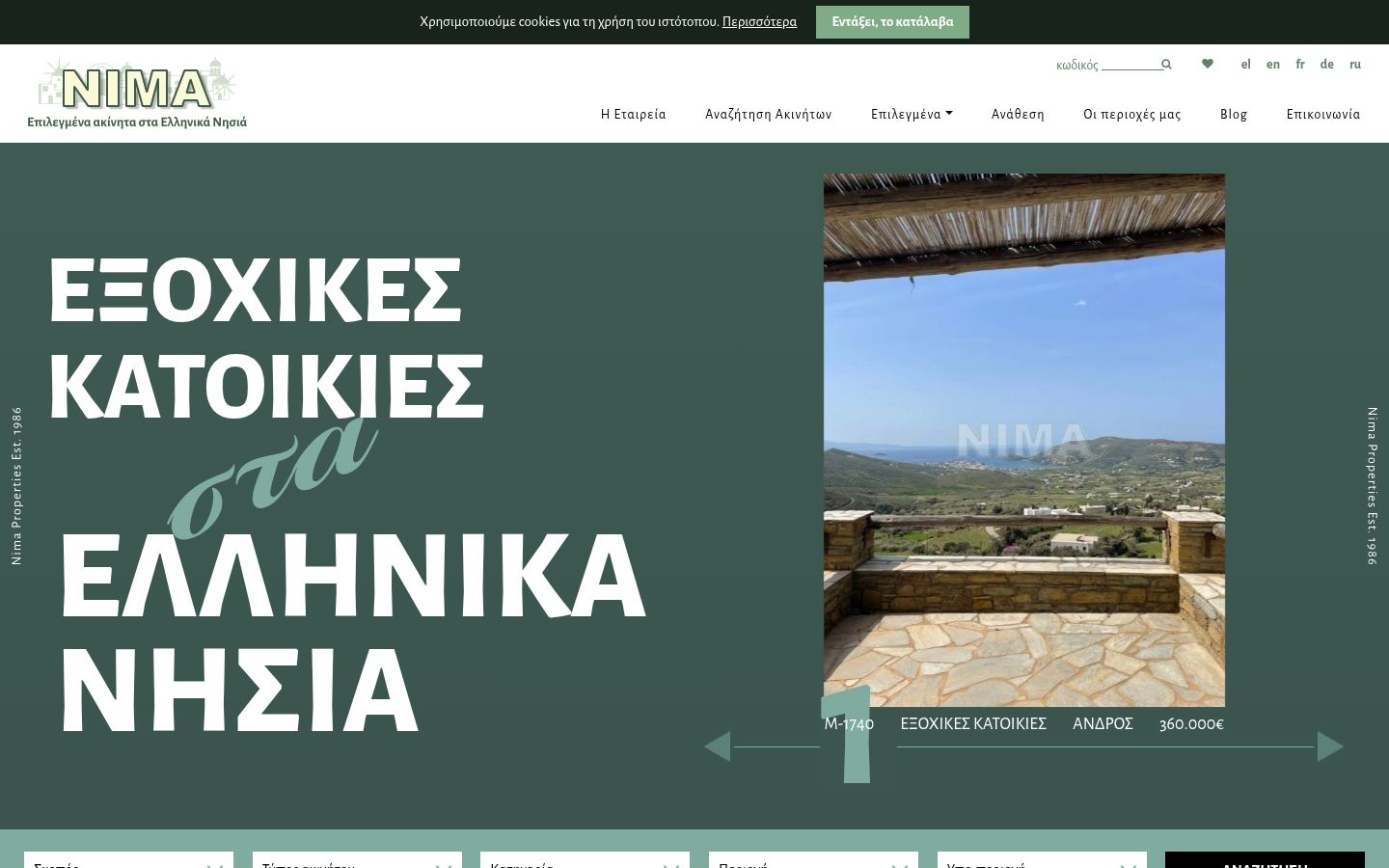Click the search magnifier icon next to κωδικός
The height and width of the screenshot is (868, 1389).
(1166, 65)
